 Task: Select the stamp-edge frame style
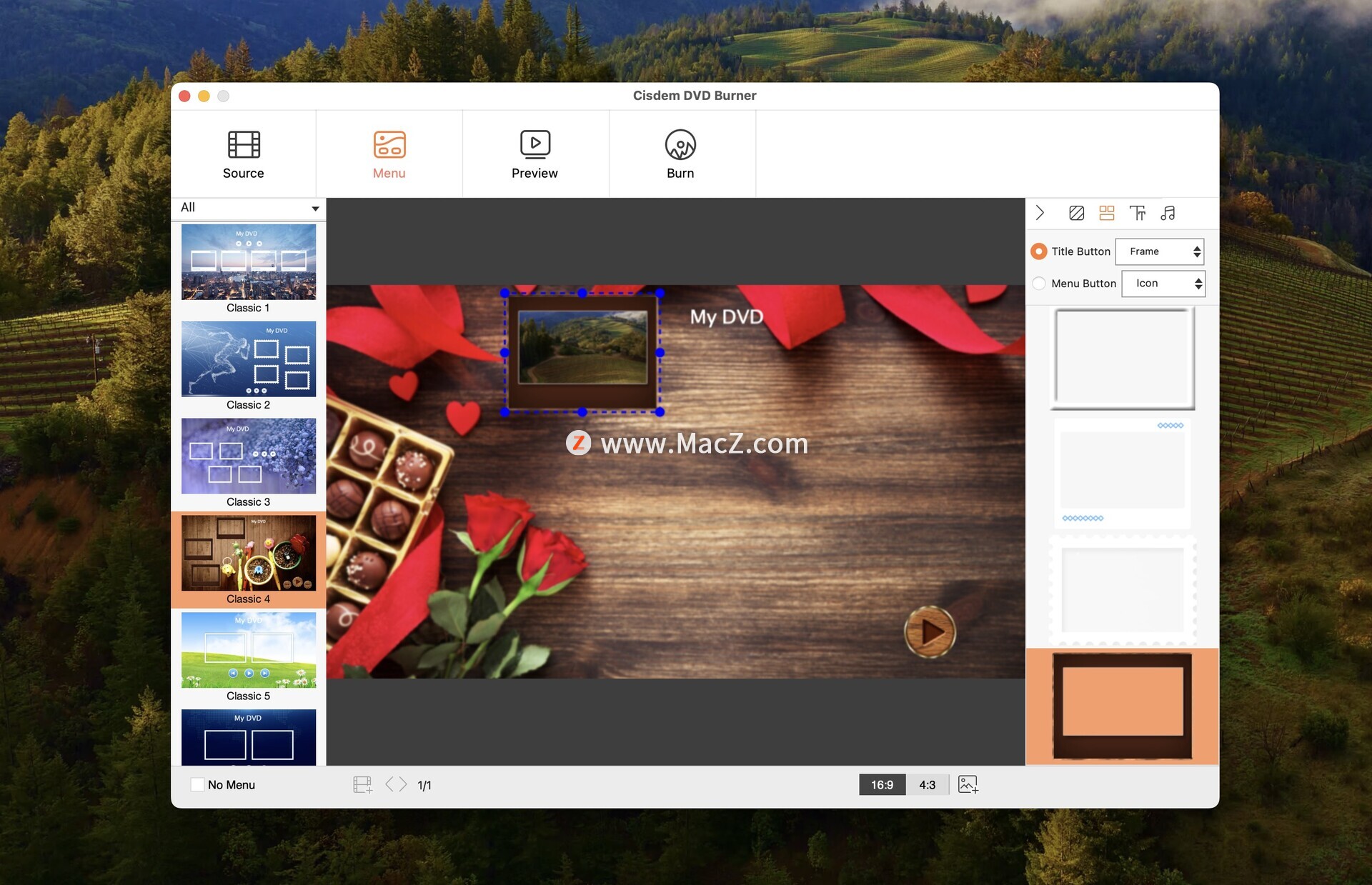[x=1123, y=590]
